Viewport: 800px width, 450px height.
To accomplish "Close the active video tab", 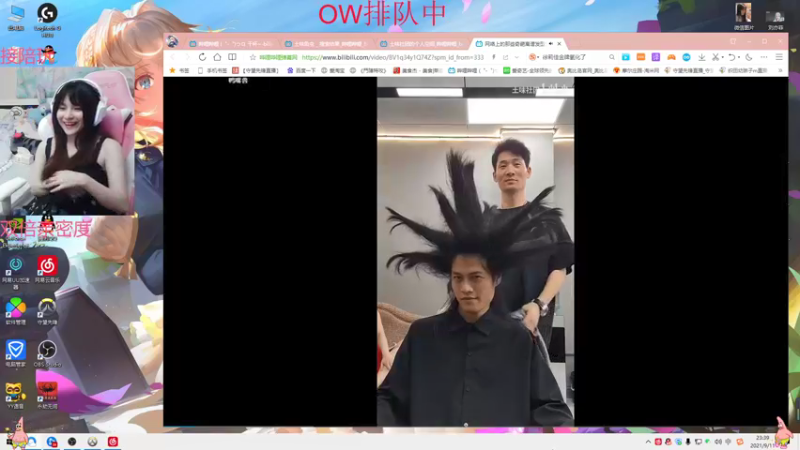I will point(559,44).
